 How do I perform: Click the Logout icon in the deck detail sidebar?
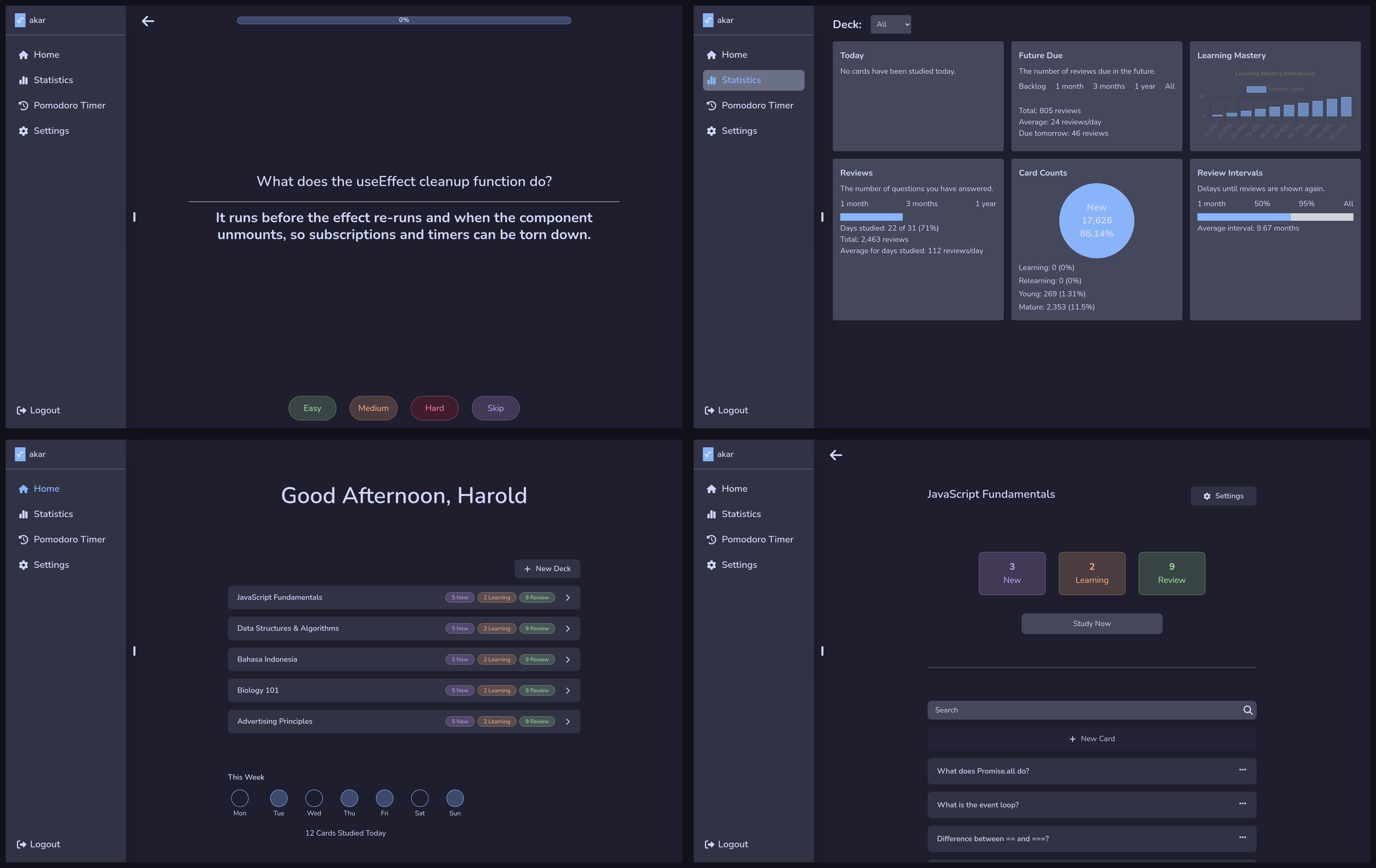[x=709, y=845]
